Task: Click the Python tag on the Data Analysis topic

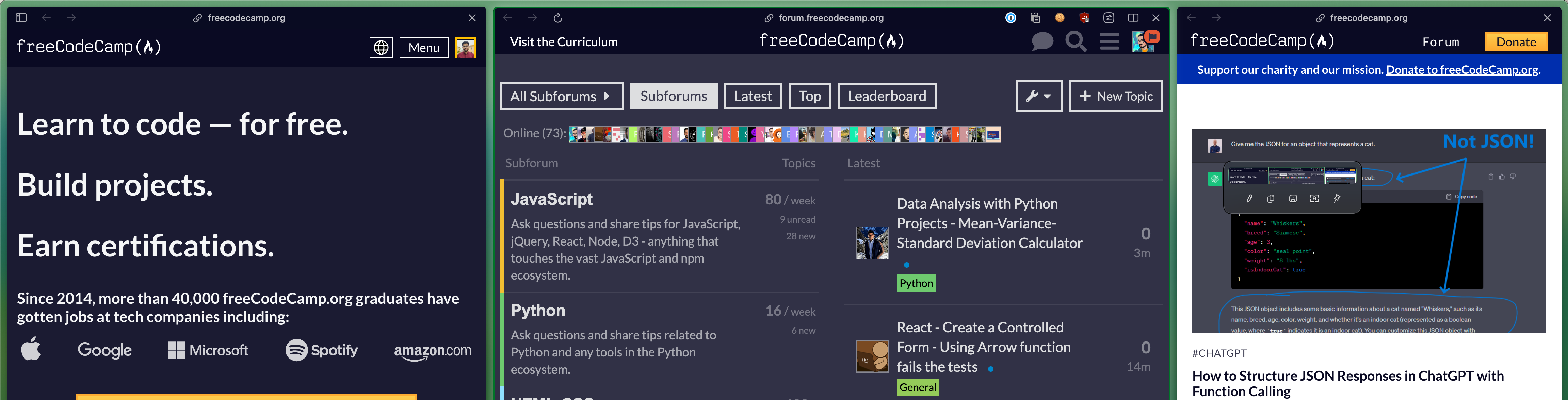Action: tap(916, 283)
